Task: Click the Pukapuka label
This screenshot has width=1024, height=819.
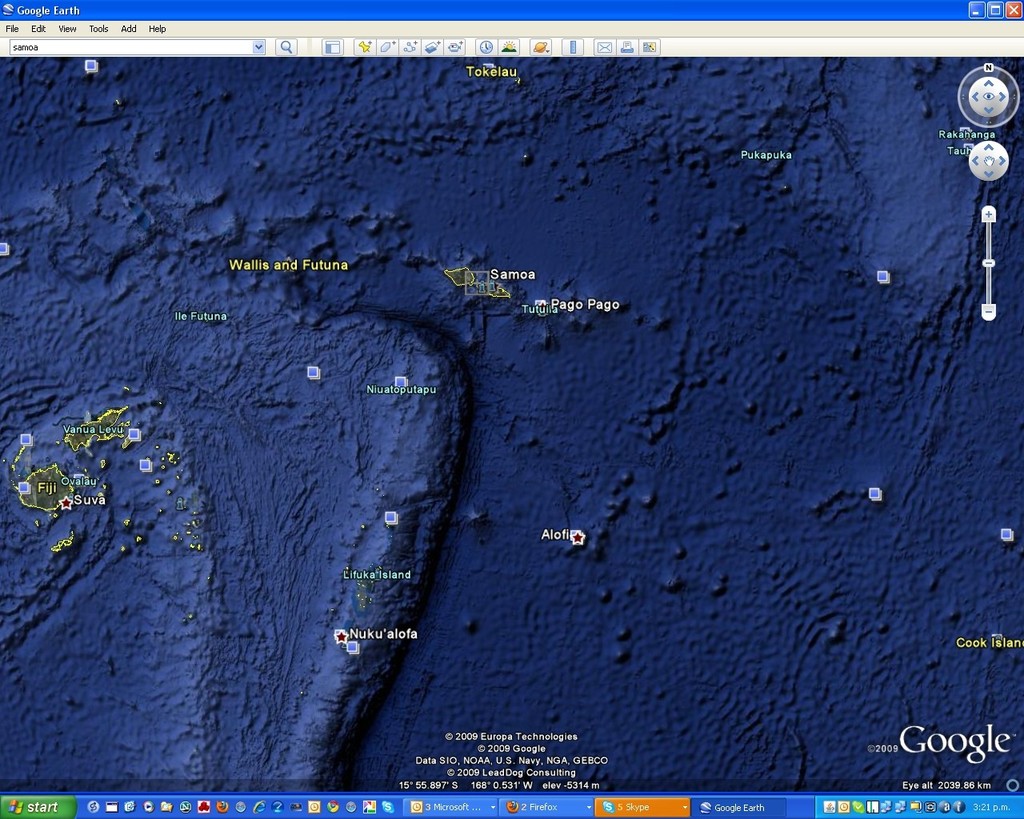Action: (x=766, y=155)
